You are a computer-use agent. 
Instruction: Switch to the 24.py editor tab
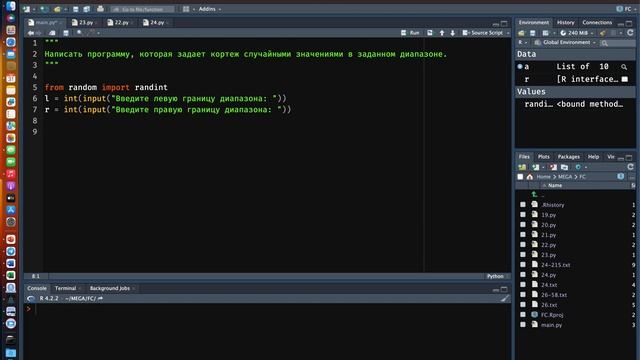click(x=157, y=22)
